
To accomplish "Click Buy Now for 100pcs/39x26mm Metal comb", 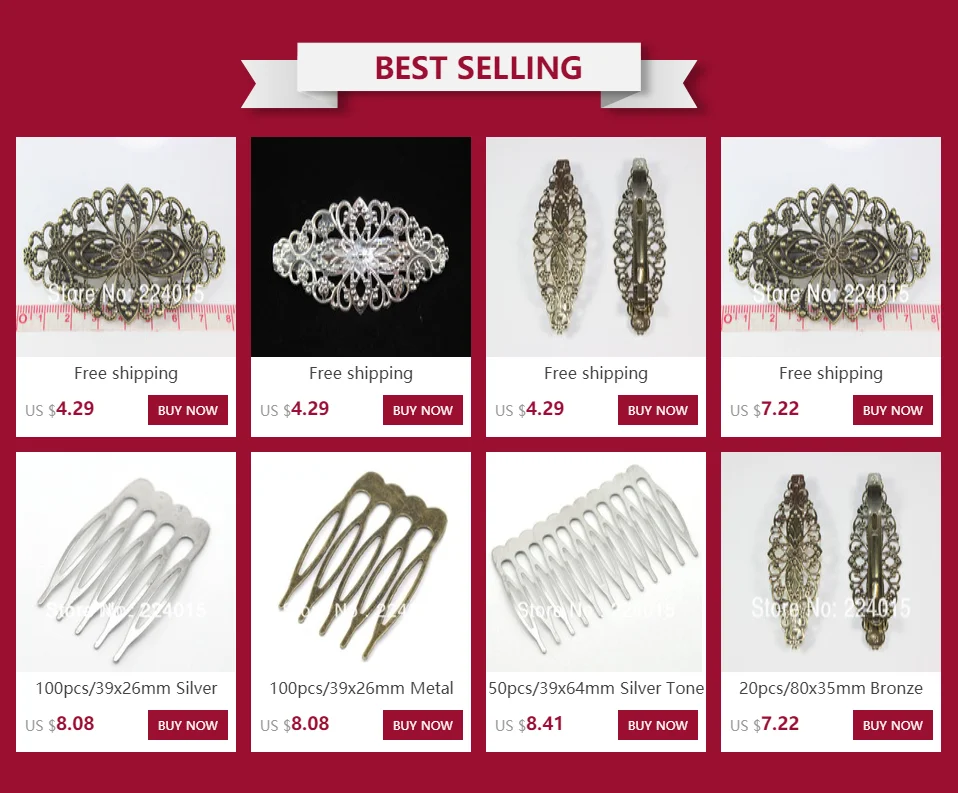I will tap(423, 725).
